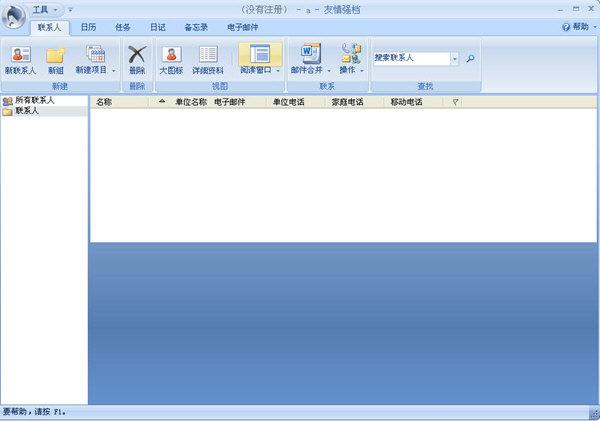Screen dimensions: 600x421
Task: Open the 工具 (Tools) menu
Action: [45, 9]
